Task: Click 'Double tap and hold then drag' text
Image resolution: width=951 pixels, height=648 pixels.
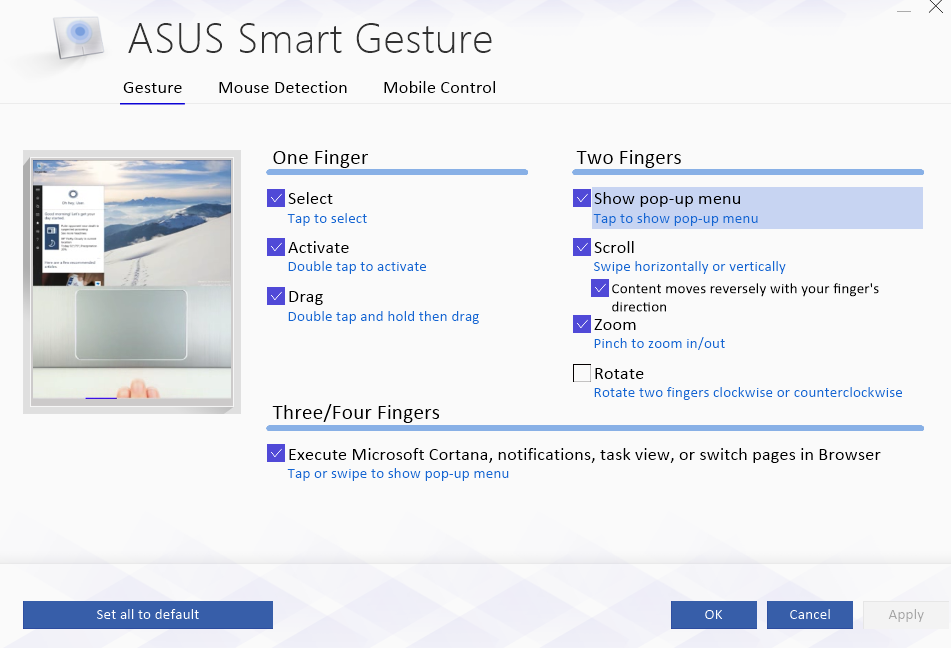Action: (x=383, y=316)
